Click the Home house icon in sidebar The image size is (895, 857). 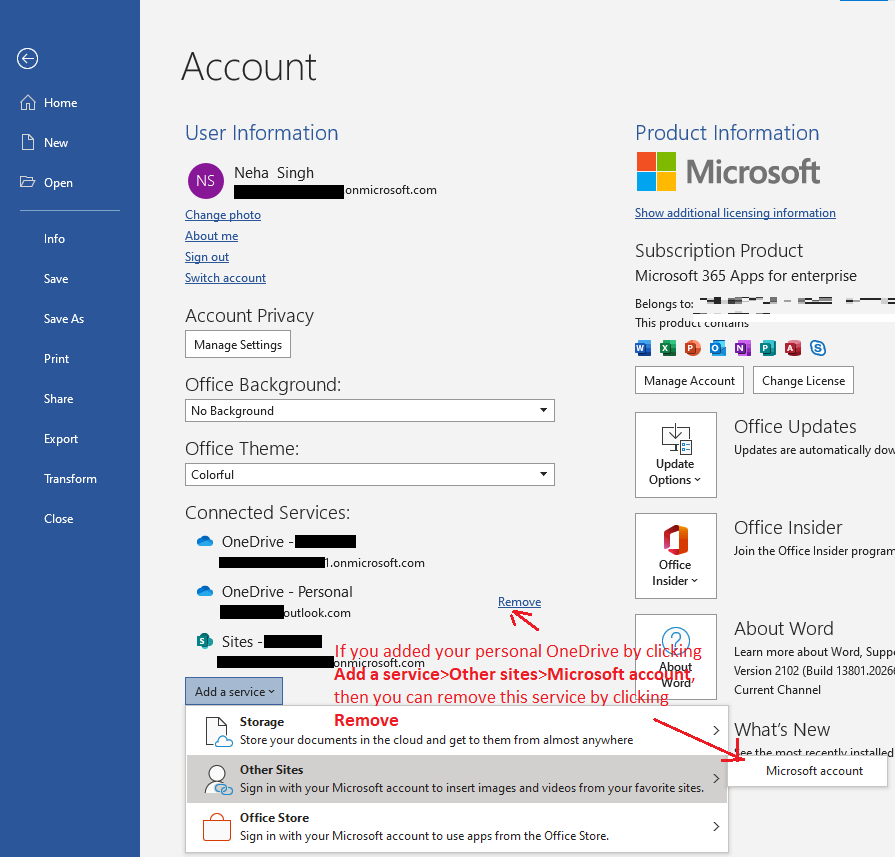(27, 103)
